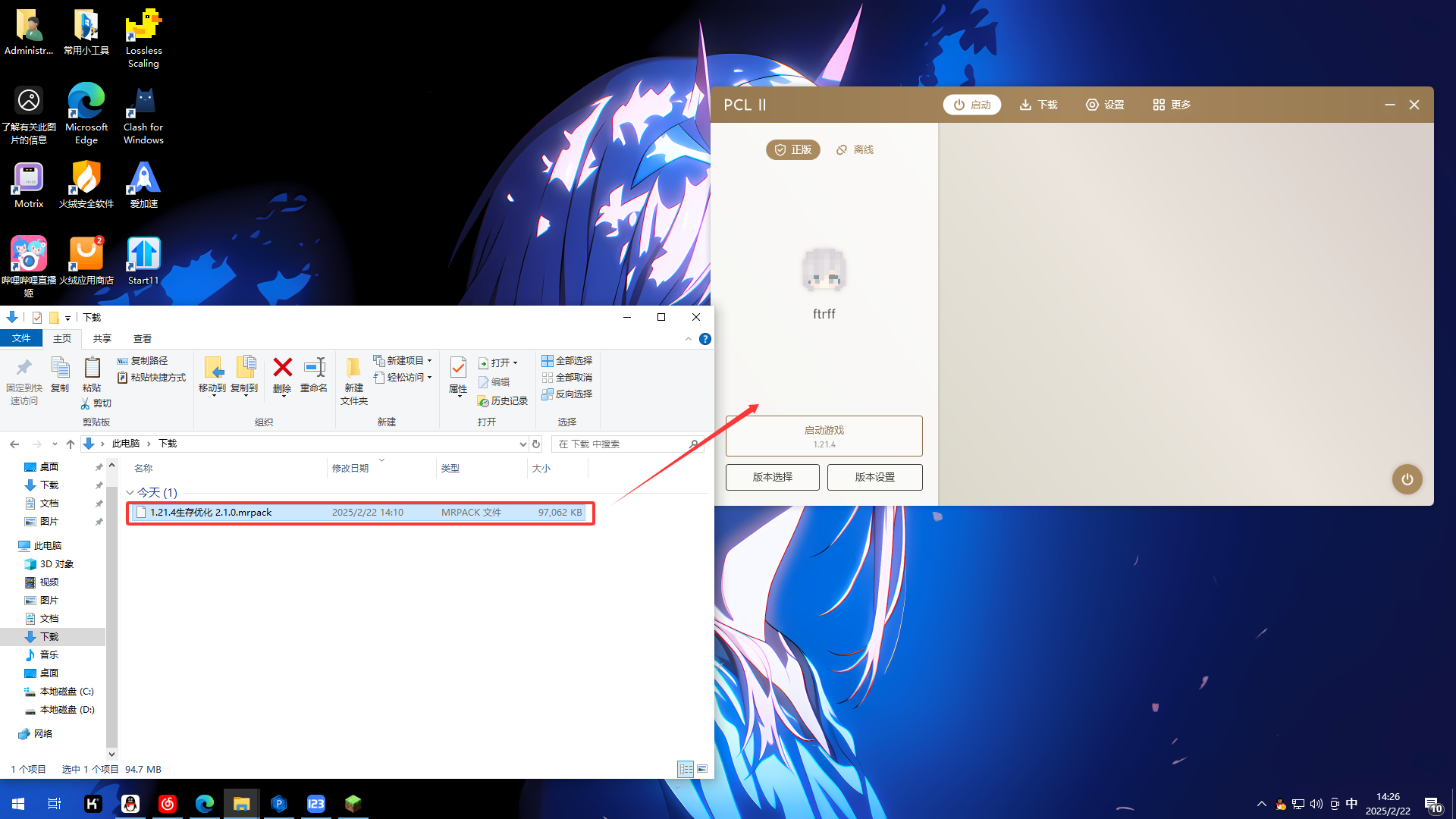Screen dimensions: 1456x819
Task: Select 正版 login mode in PCL
Action: [792, 149]
